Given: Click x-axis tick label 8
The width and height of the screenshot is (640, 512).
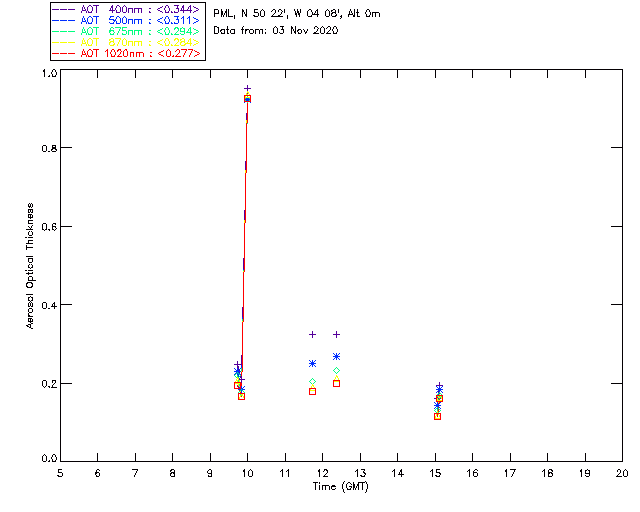Looking at the screenshot, I should point(173,473).
